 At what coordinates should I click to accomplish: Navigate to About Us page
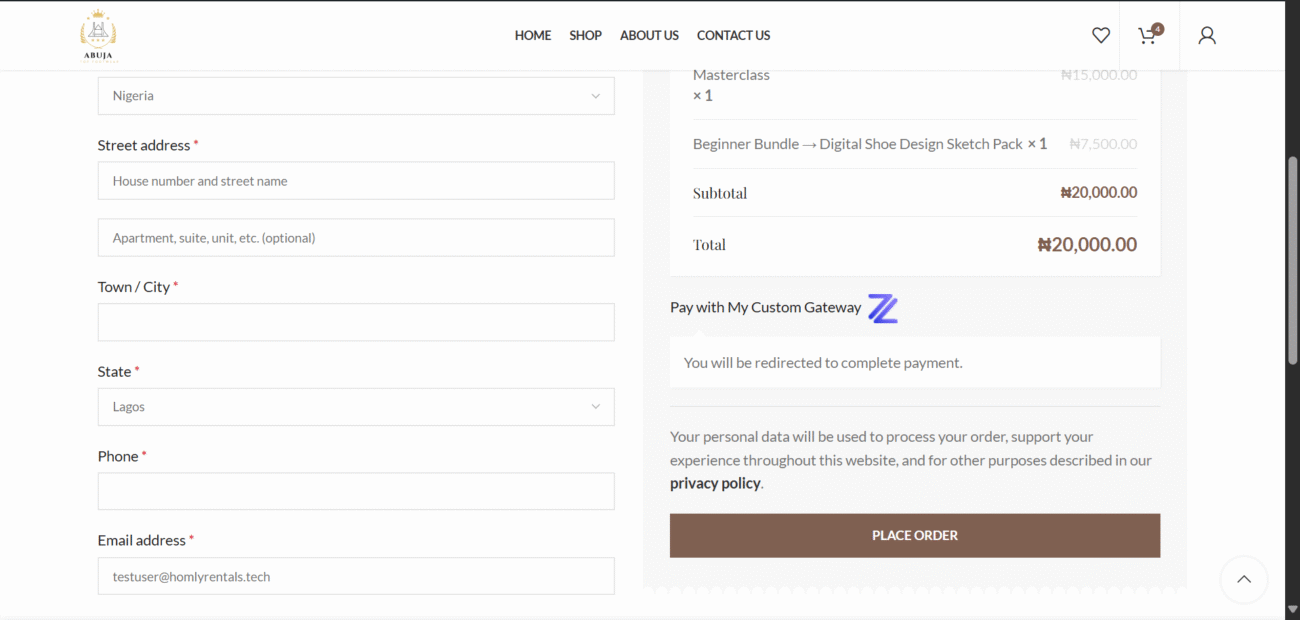click(649, 35)
